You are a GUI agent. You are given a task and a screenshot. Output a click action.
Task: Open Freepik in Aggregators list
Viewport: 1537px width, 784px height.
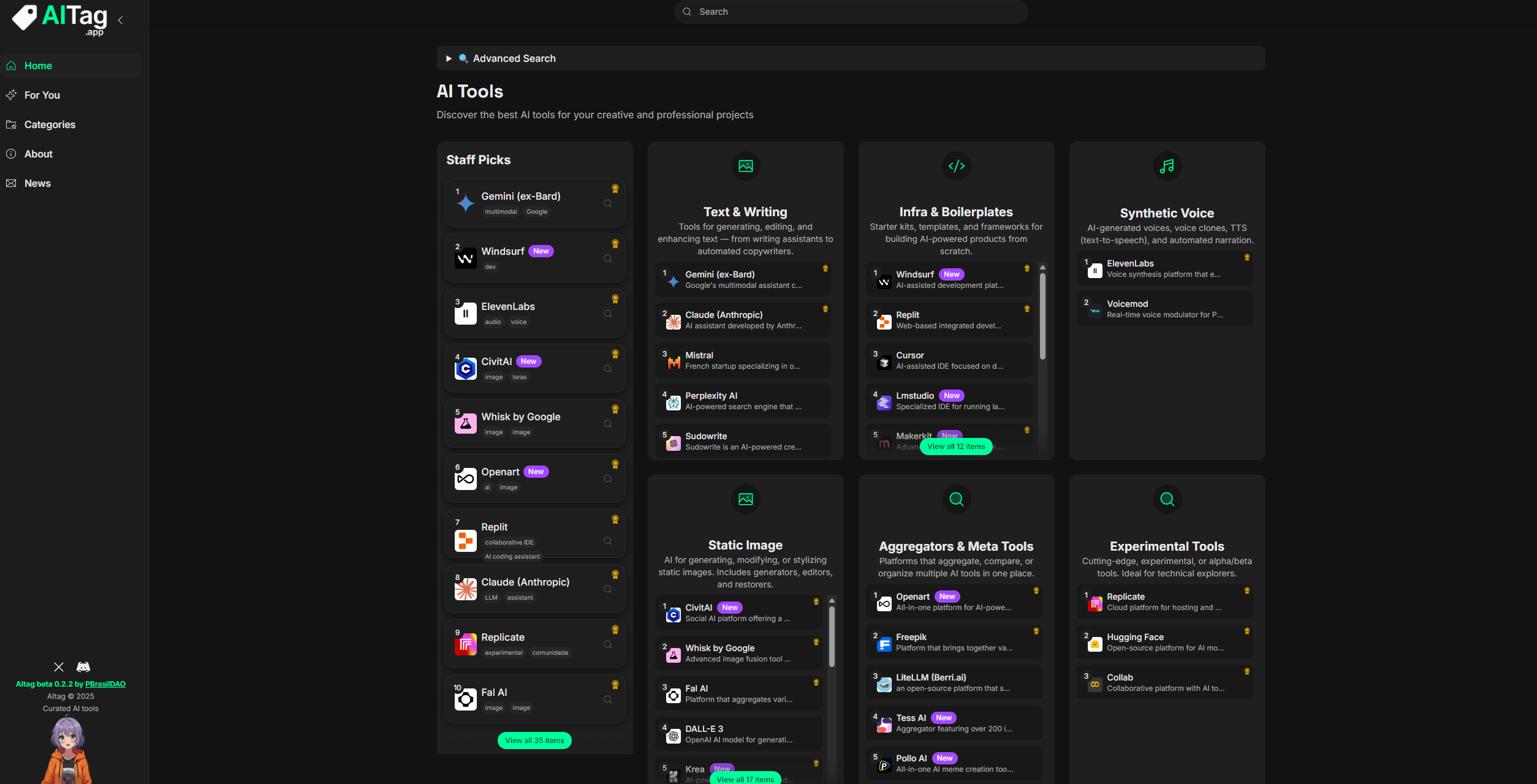pos(954,643)
